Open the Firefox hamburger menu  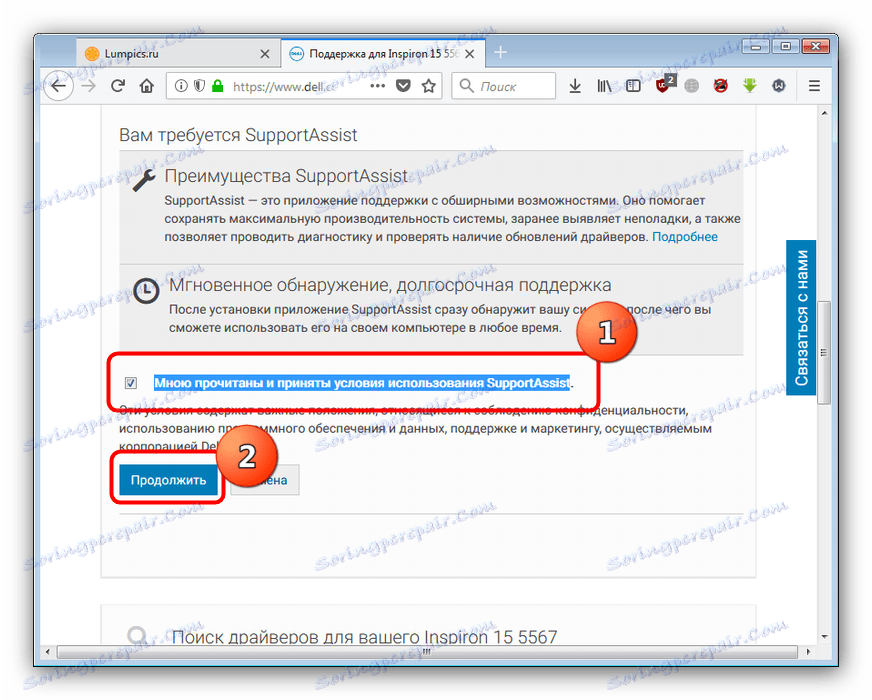(814, 86)
